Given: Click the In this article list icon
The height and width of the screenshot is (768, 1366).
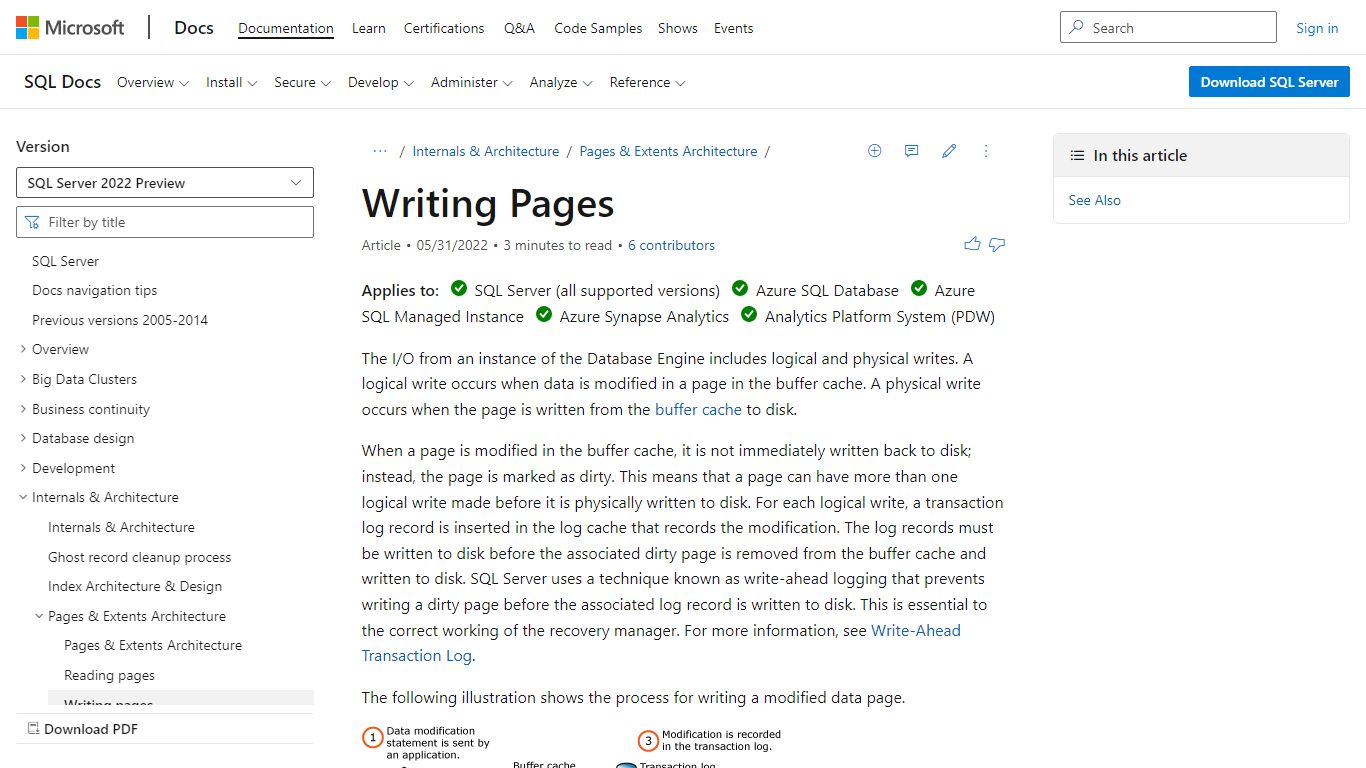Looking at the screenshot, I should (x=1077, y=156).
